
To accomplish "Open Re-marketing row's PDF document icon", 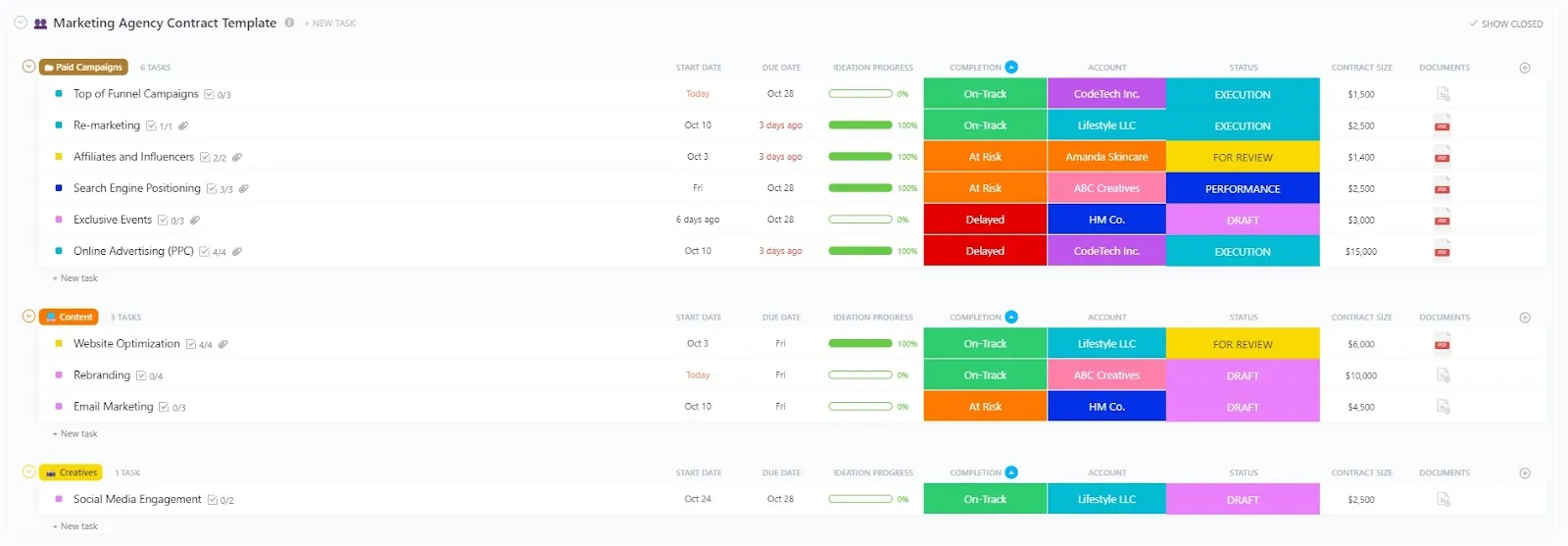I will 1443,125.
